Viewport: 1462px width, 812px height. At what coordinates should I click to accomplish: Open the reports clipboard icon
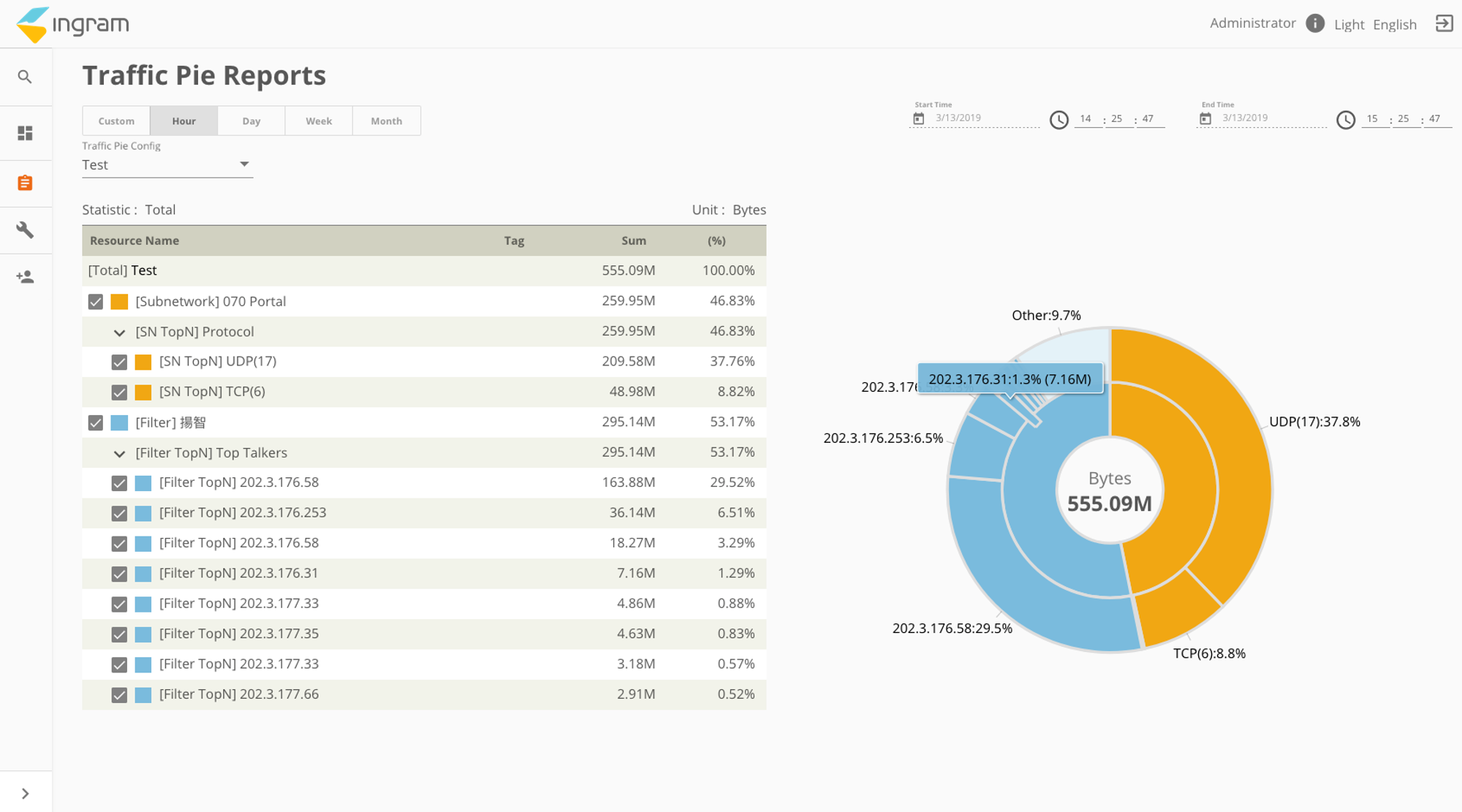[25, 183]
